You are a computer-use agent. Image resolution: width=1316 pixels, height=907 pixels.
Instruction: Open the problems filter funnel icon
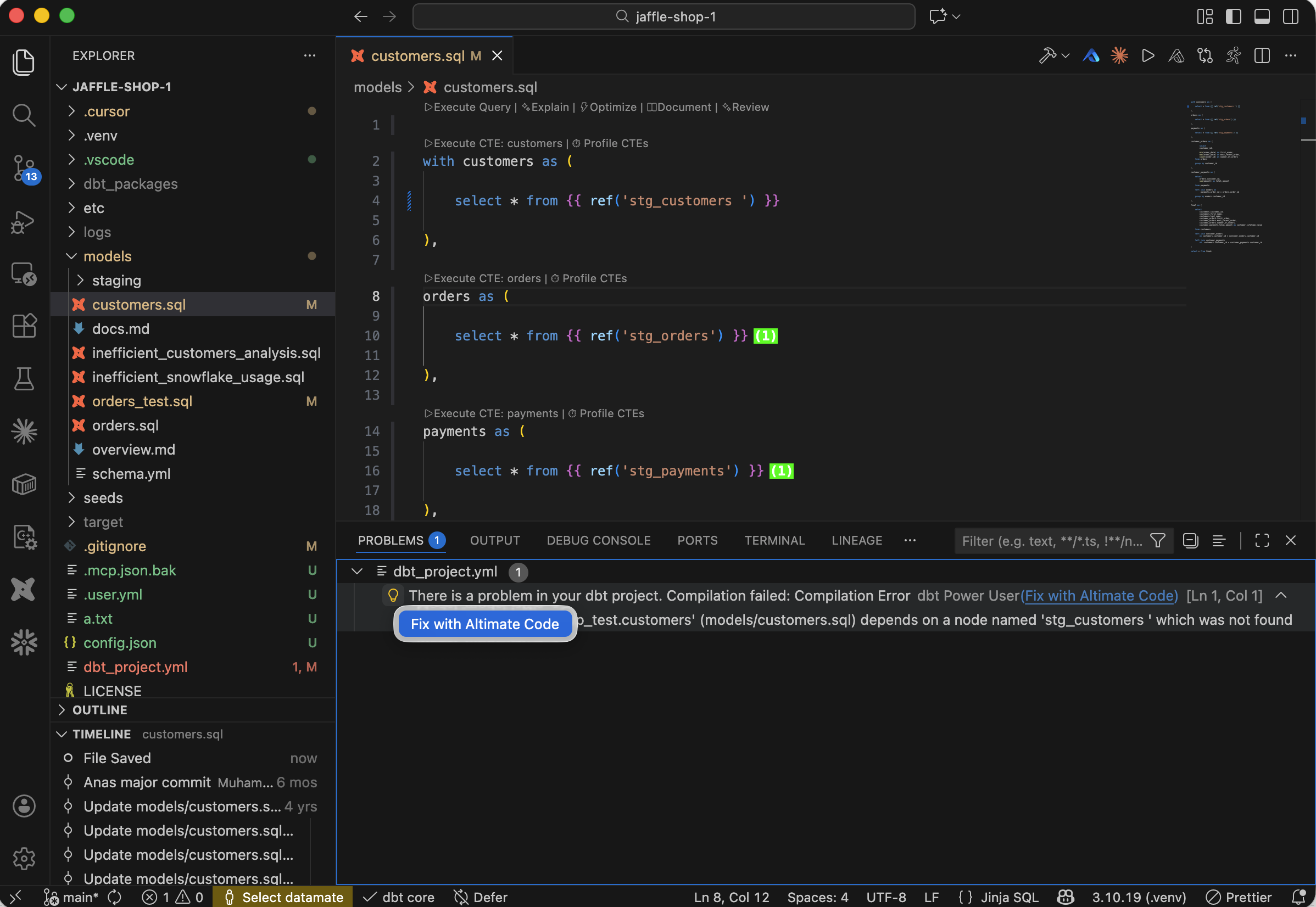(x=1158, y=540)
